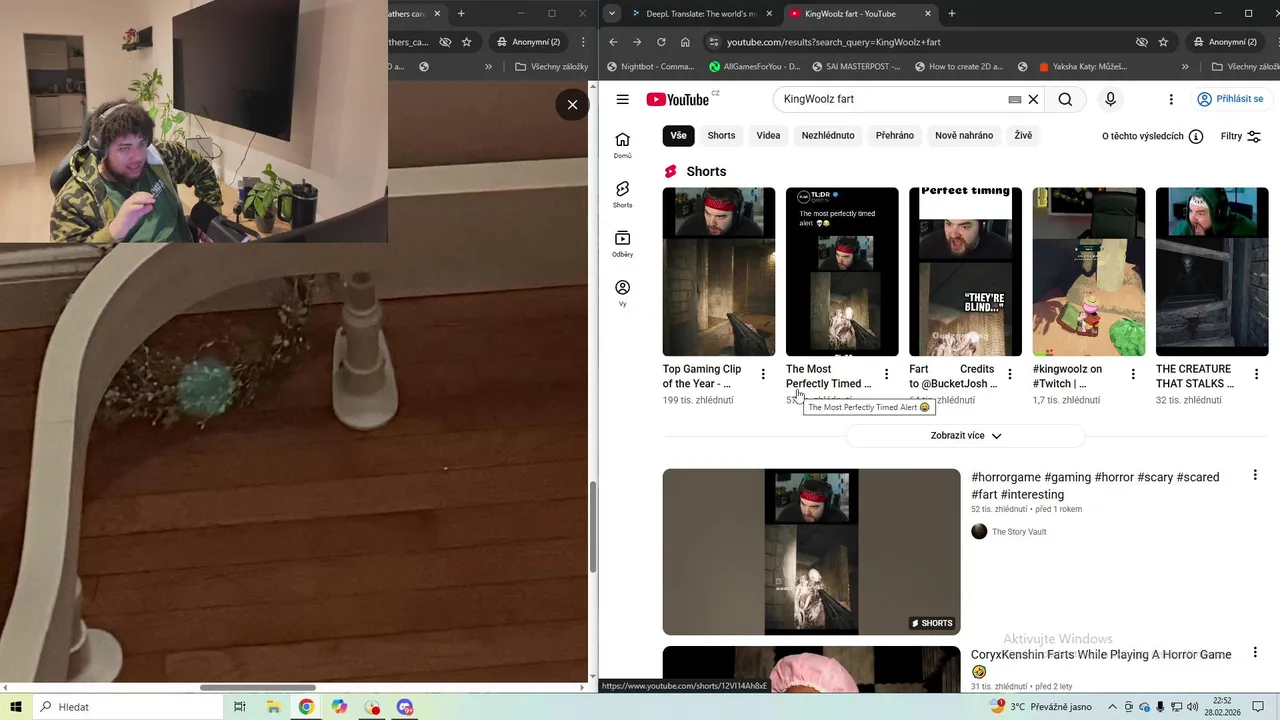Open the Filtry filter options
Image resolution: width=1280 pixels, height=720 pixels.
pos(1240,136)
